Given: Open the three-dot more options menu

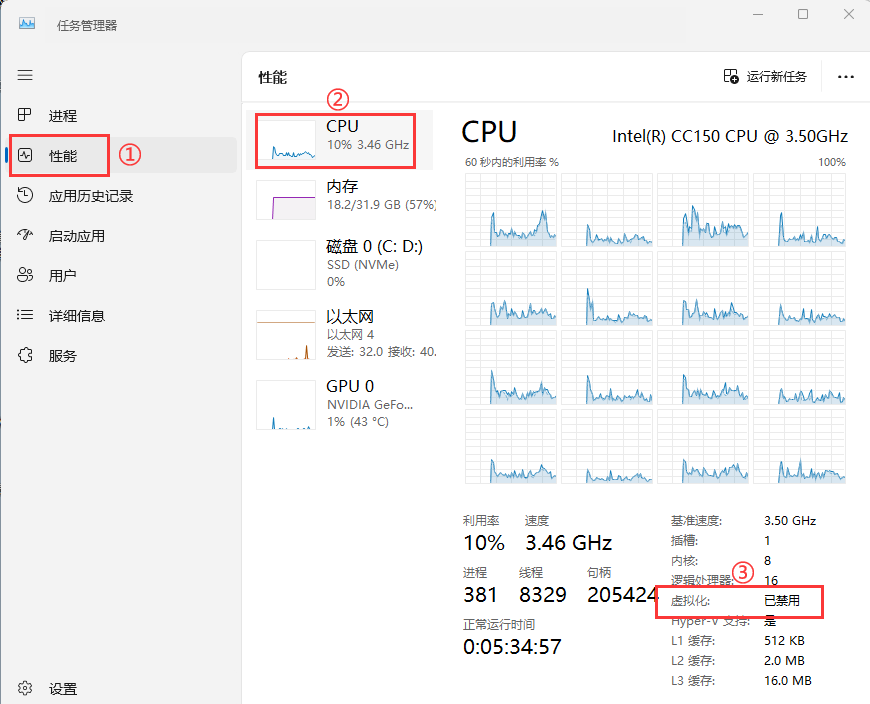Looking at the screenshot, I should (846, 77).
